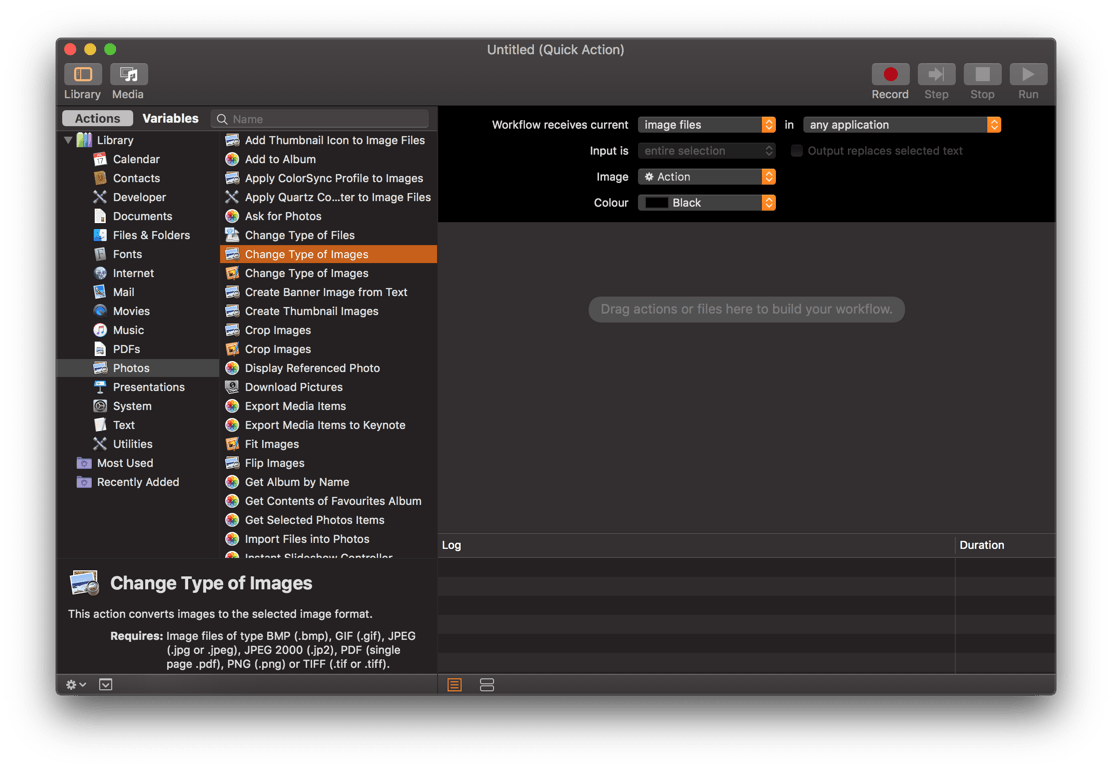Select the Mail category
This screenshot has width=1112, height=769.
123,292
